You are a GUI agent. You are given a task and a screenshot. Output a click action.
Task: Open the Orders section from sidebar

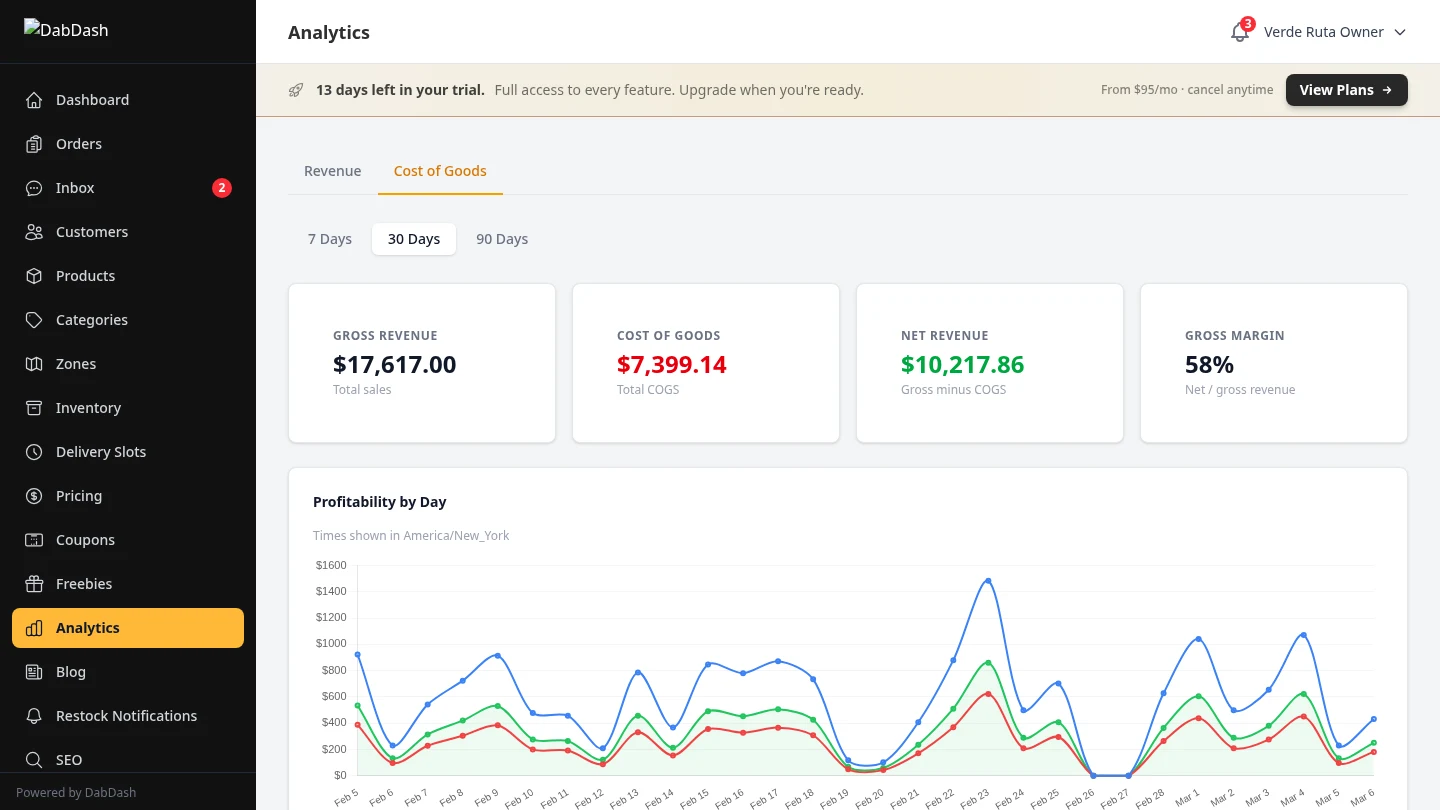click(78, 143)
